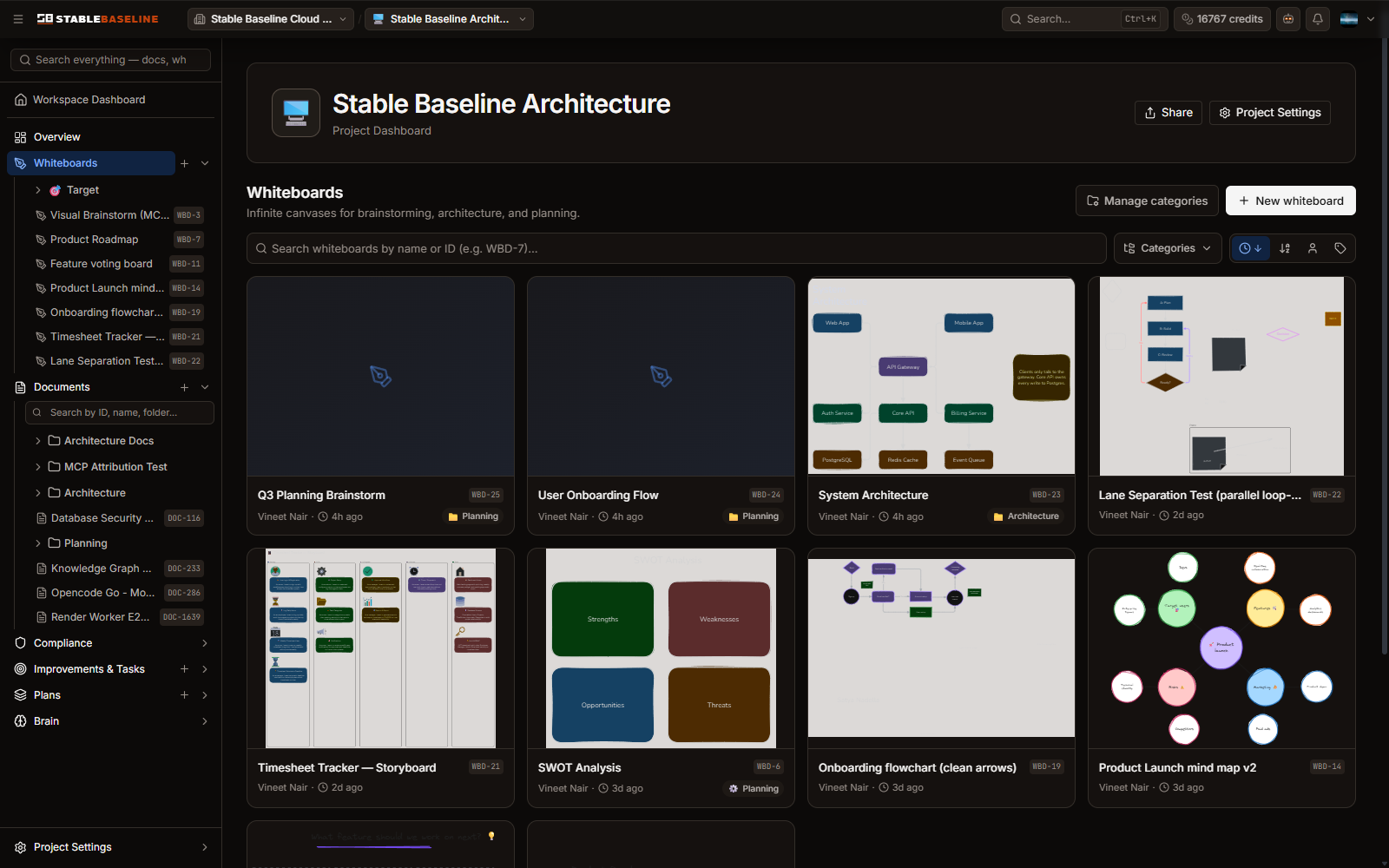Image resolution: width=1389 pixels, height=868 pixels.
Task: Open Project Settings at sidebar bottom
Action: [111, 847]
